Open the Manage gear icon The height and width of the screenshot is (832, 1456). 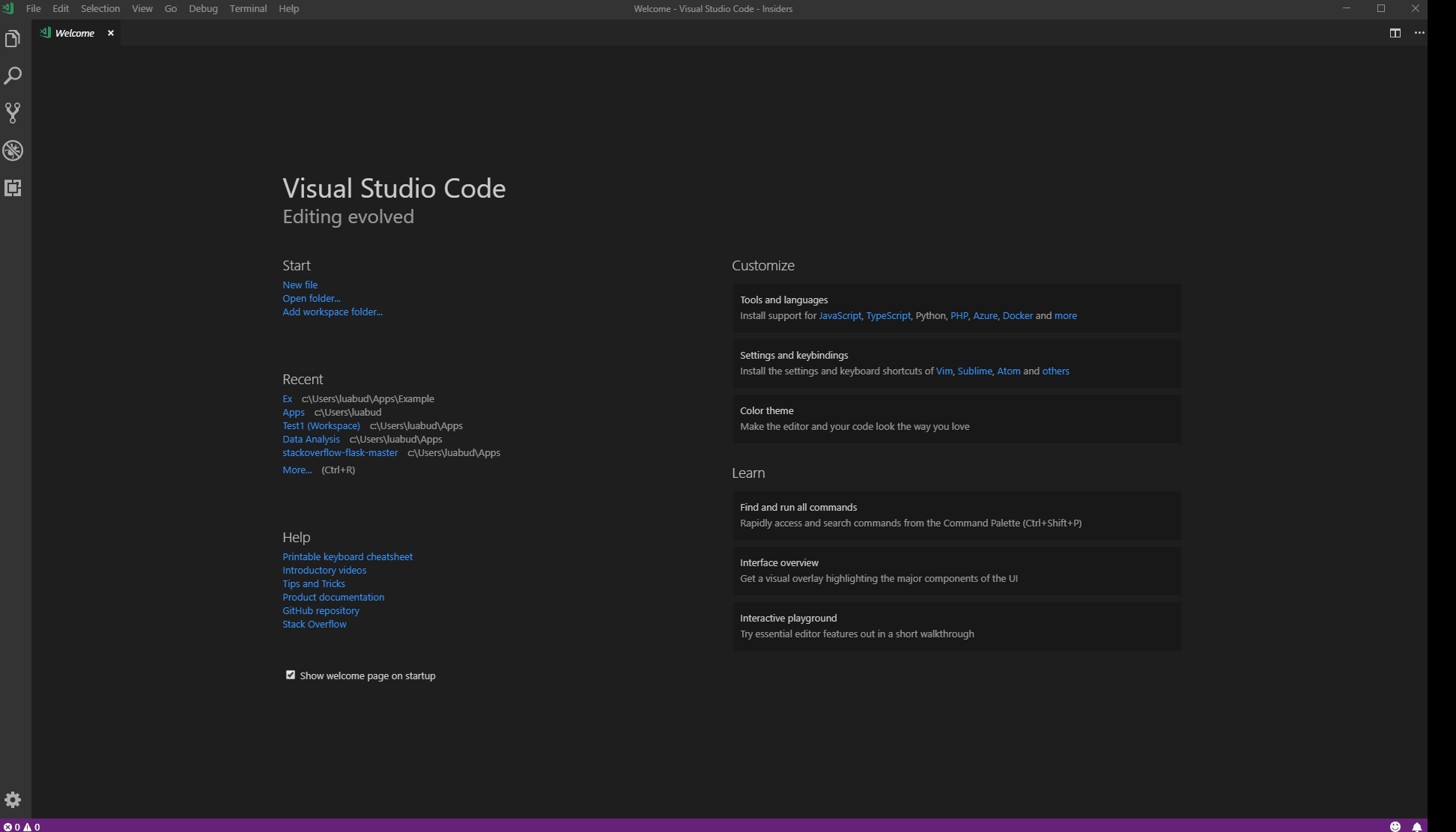pos(13,800)
